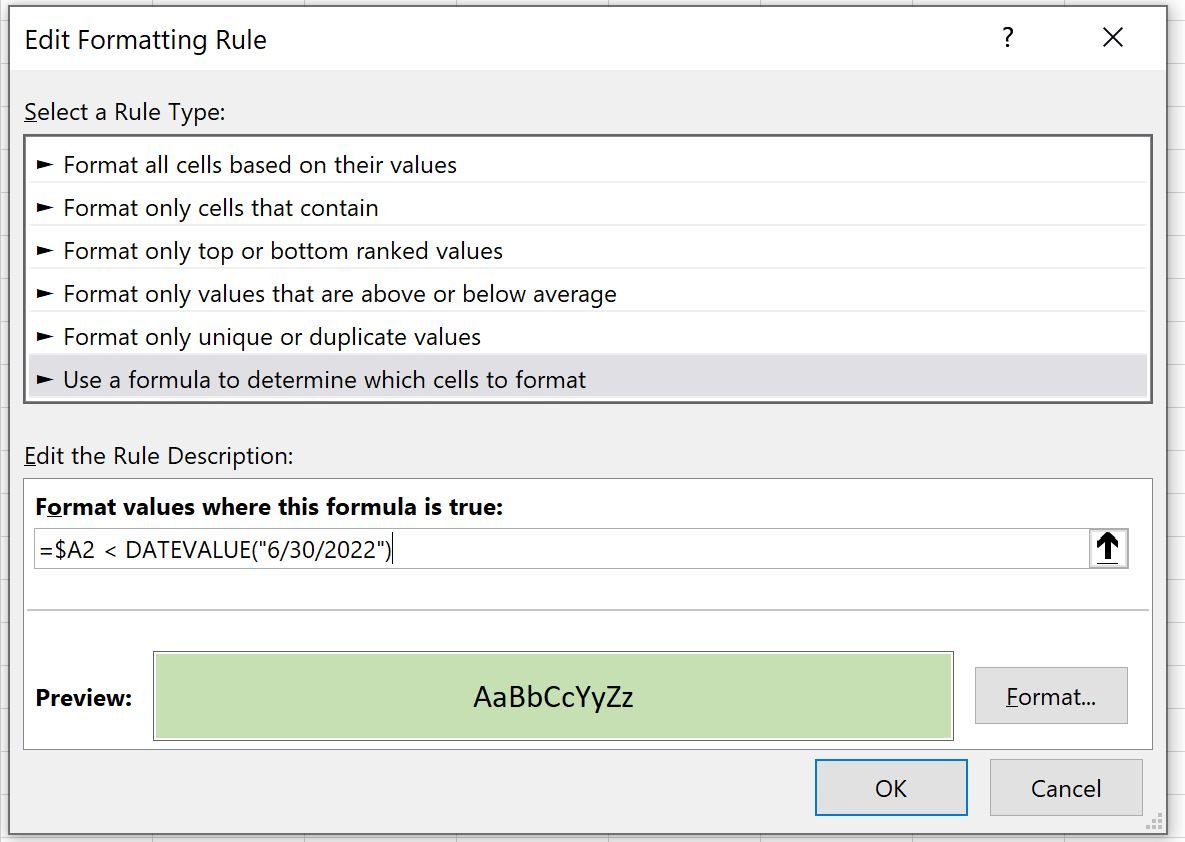The image size is (1185, 842).
Task: Select 'Format all cells based on their values'
Action: 587,164
